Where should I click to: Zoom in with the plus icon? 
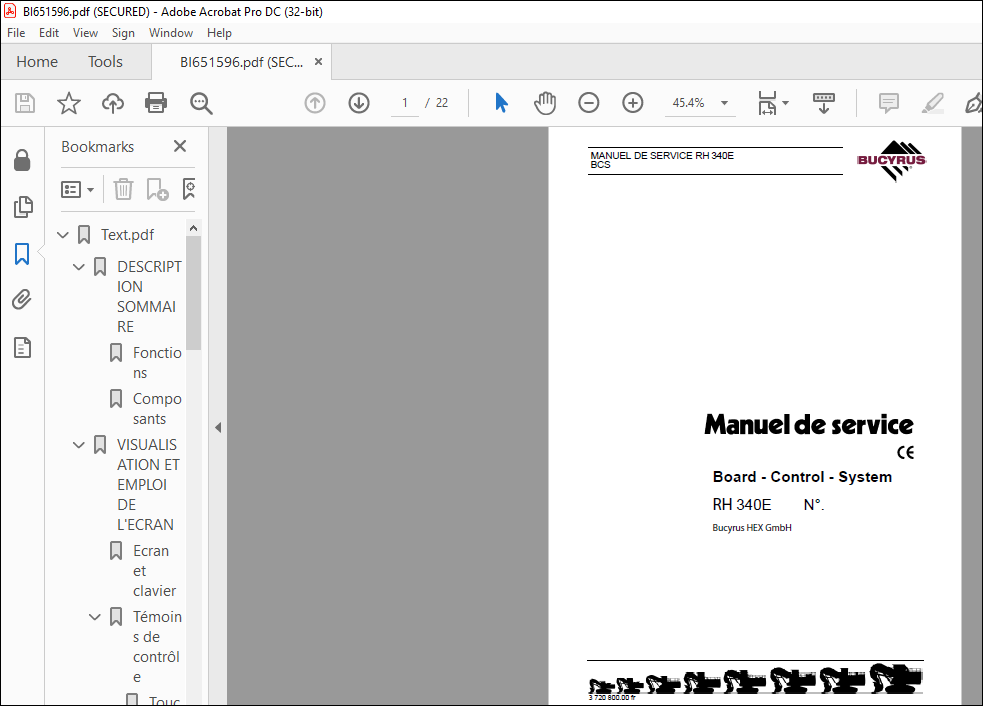coord(633,103)
